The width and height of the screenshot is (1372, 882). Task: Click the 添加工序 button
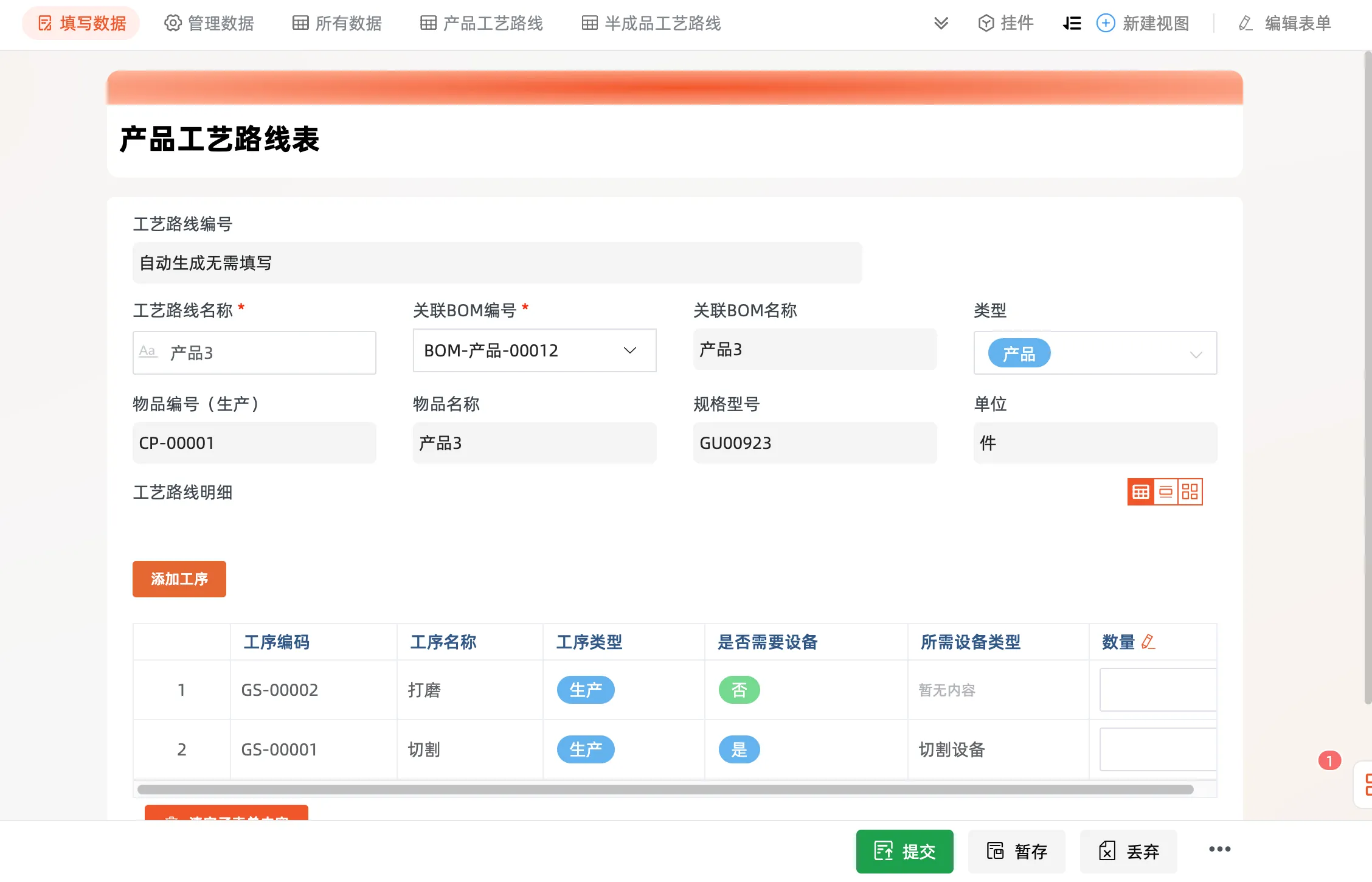click(x=179, y=578)
